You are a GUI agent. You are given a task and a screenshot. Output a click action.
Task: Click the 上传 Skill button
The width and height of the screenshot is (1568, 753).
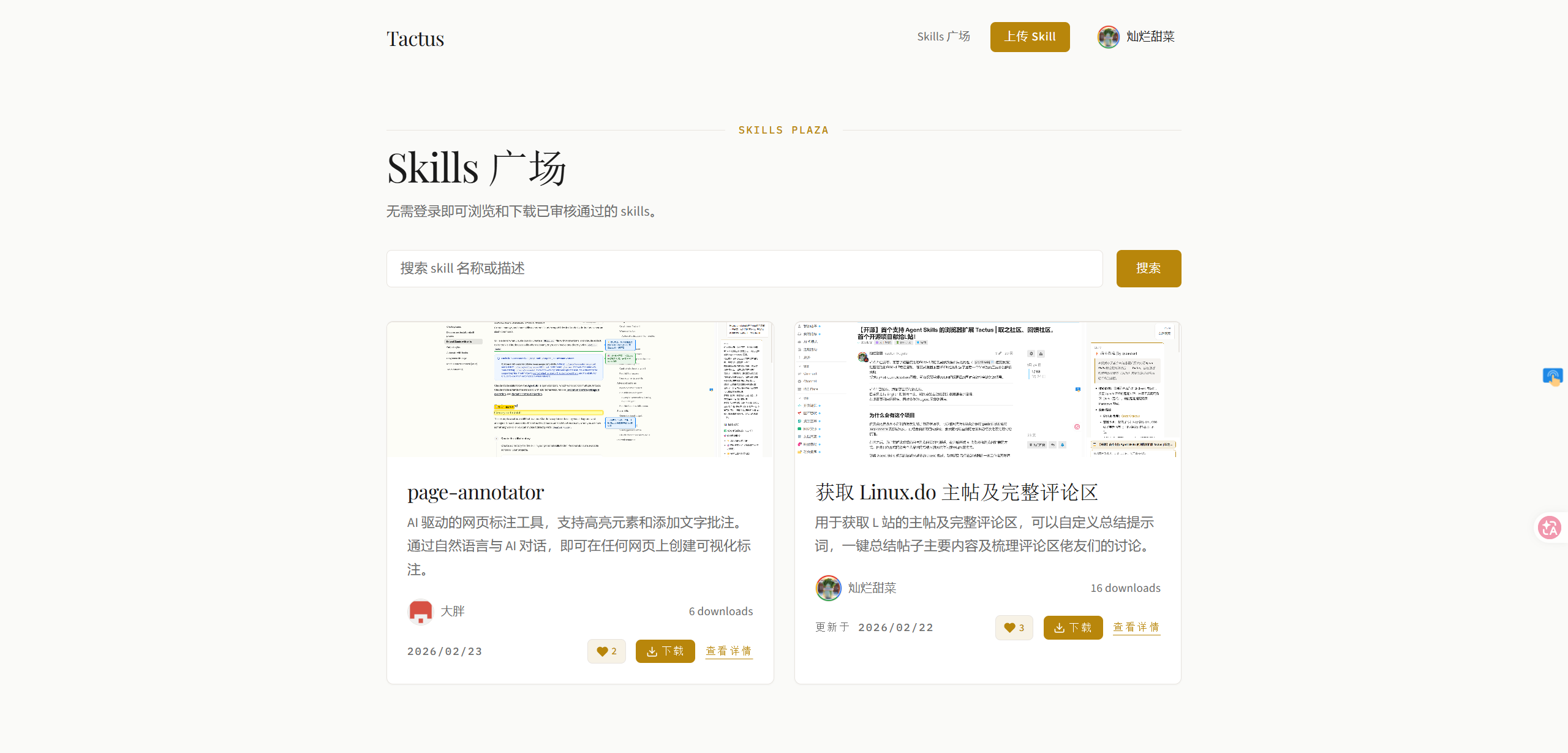[x=1030, y=37]
